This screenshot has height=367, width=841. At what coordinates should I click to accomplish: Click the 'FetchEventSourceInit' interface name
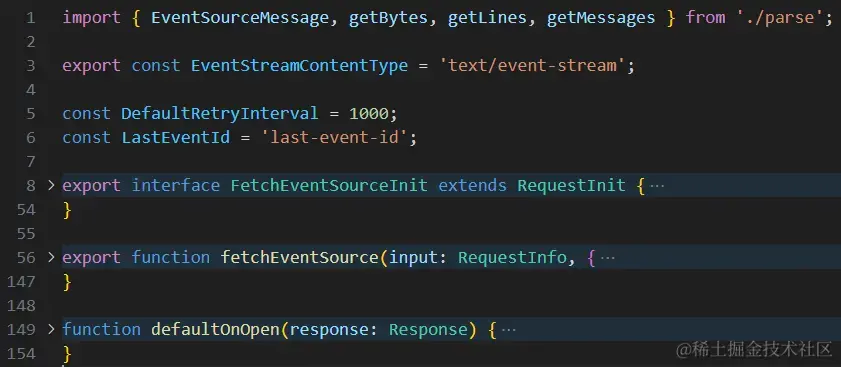pyautogui.click(x=329, y=186)
